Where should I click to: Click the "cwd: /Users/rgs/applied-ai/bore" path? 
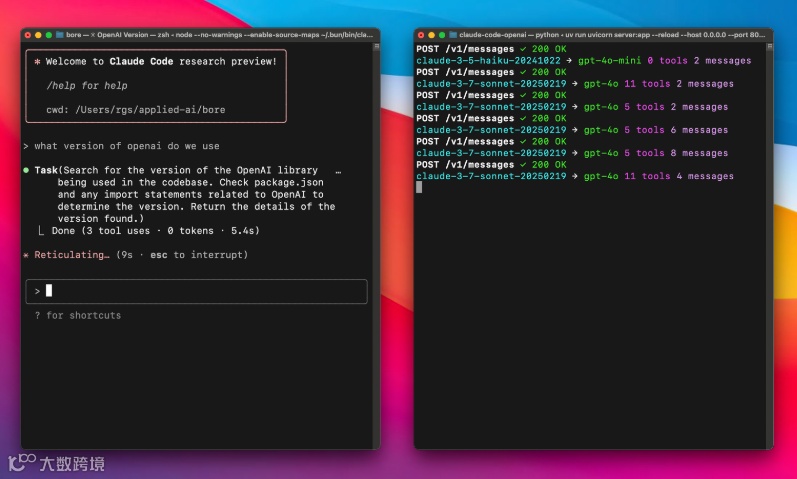[x=136, y=110]
